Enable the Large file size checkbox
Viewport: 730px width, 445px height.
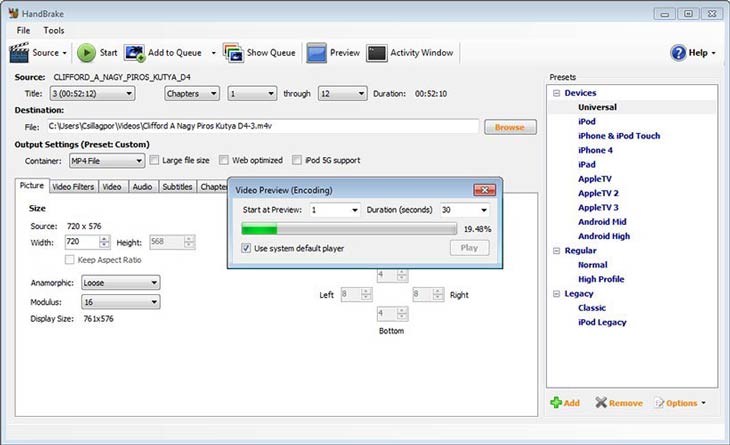154,160
